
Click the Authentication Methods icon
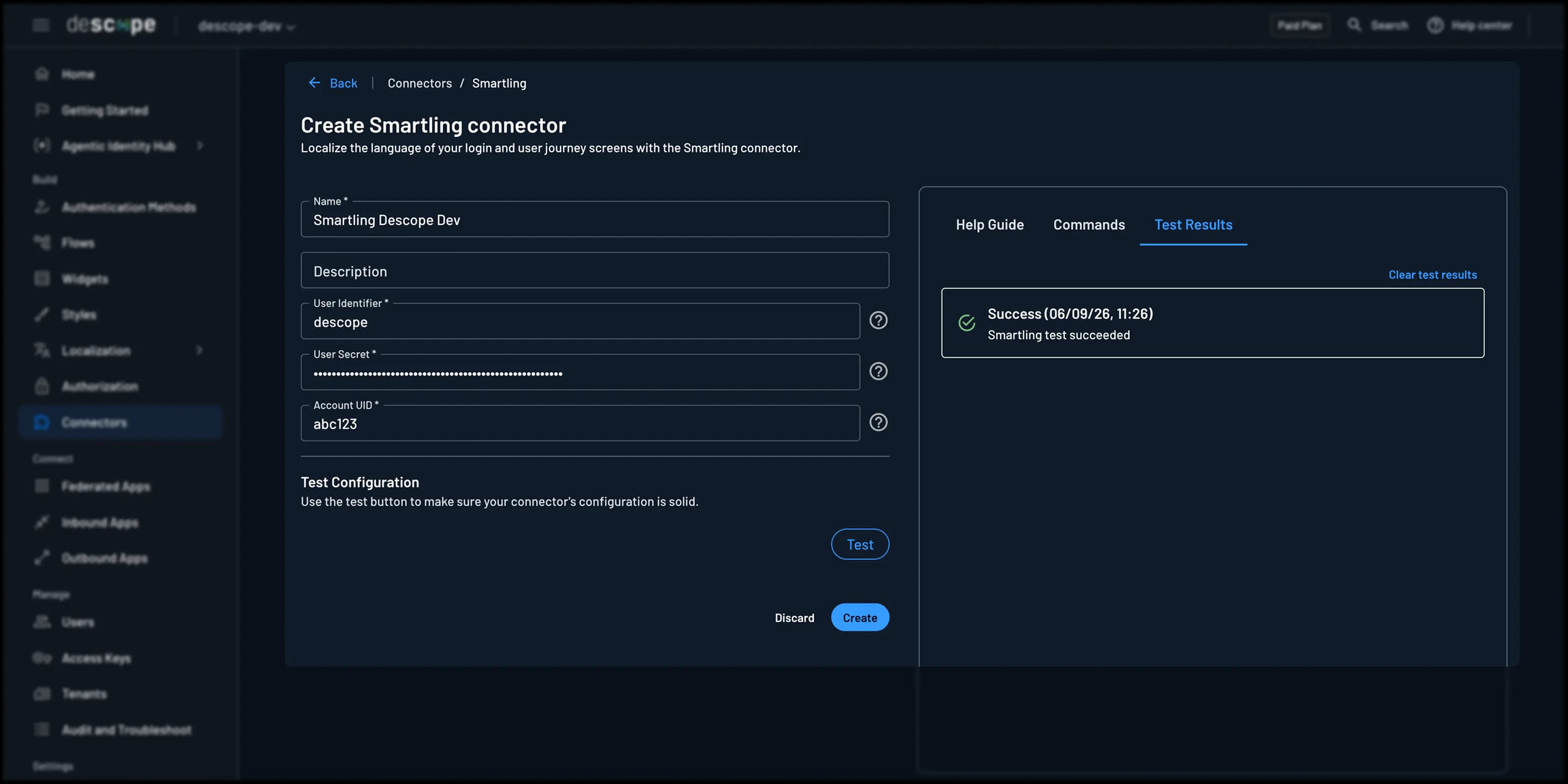(42, 207)
